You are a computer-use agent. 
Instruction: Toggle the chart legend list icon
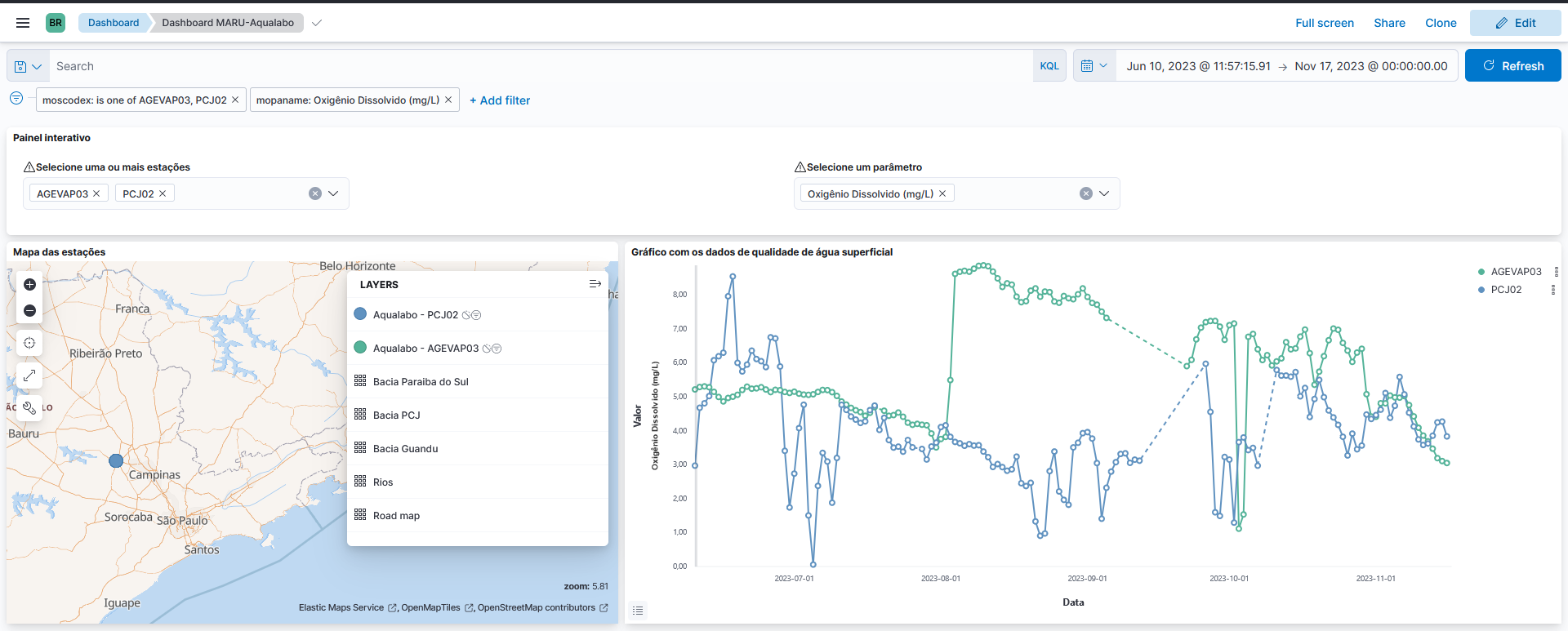638,611
